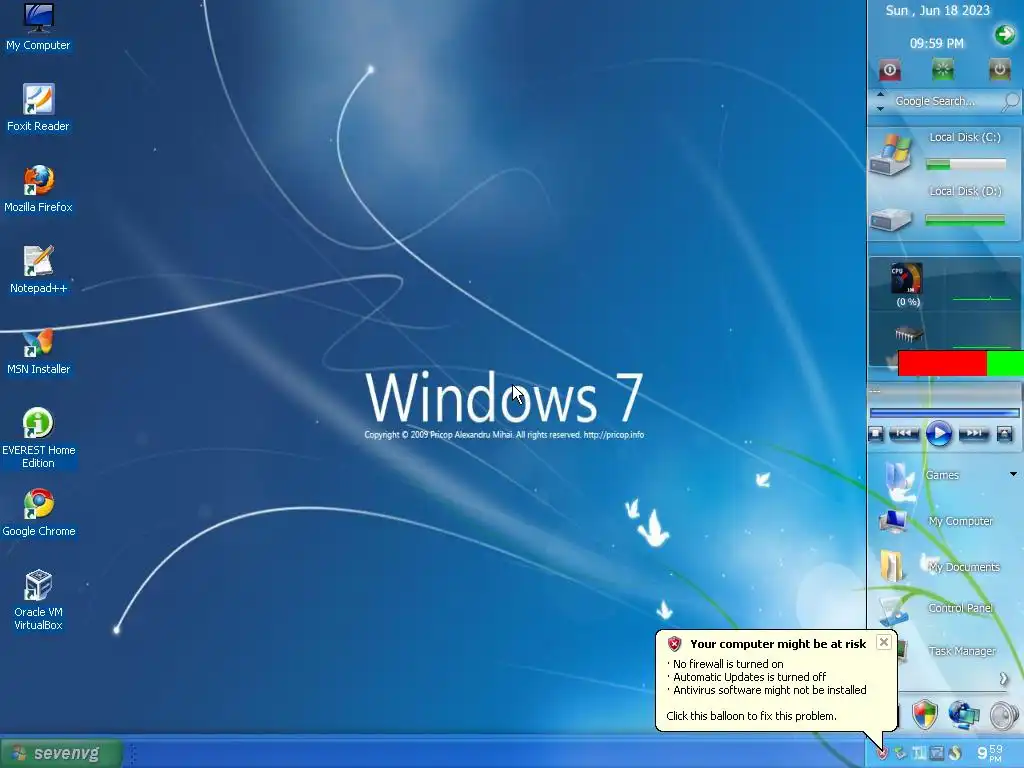Open the network globe icon in sidebar

point(964,714)
